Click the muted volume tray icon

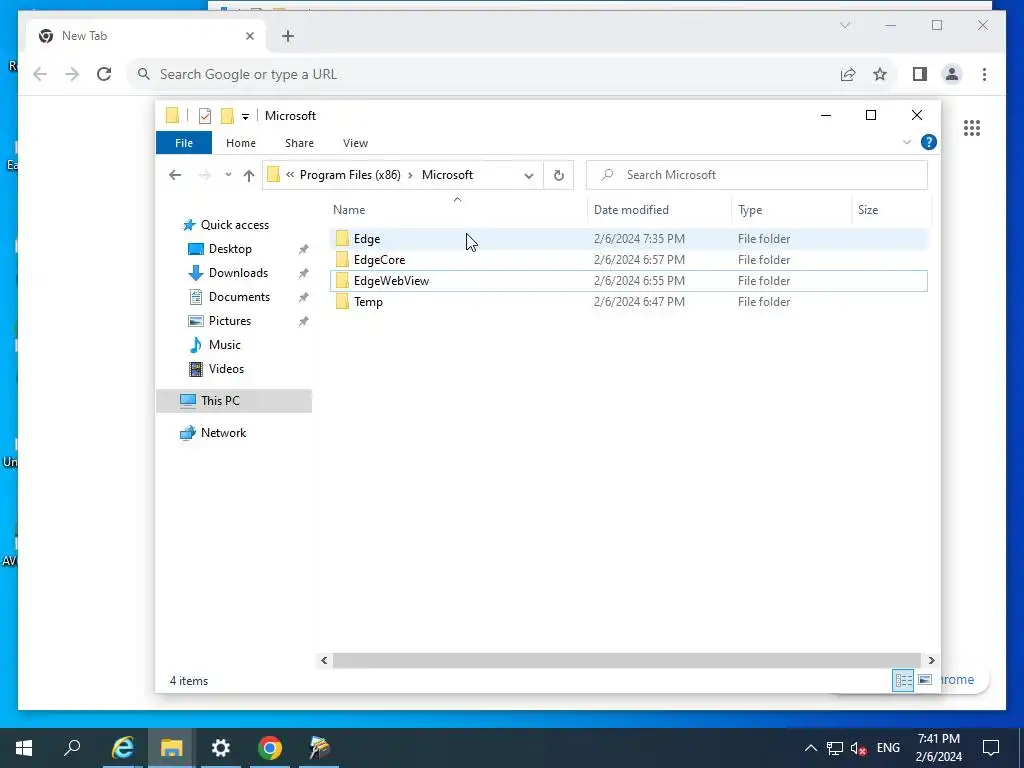859,748
